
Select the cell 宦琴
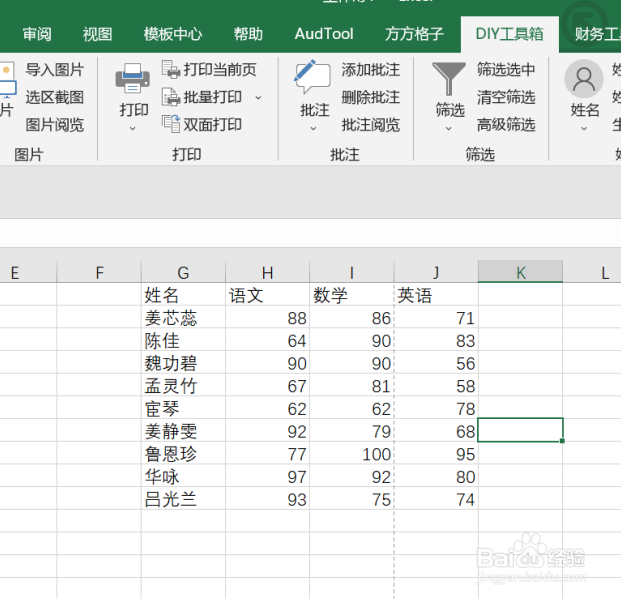click(x=183, y=408)
